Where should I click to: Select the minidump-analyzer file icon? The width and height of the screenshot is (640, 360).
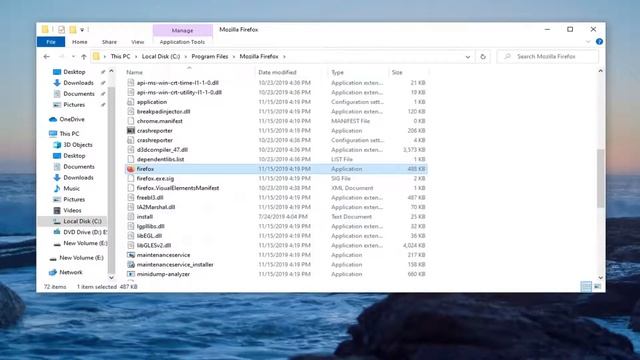131,274
